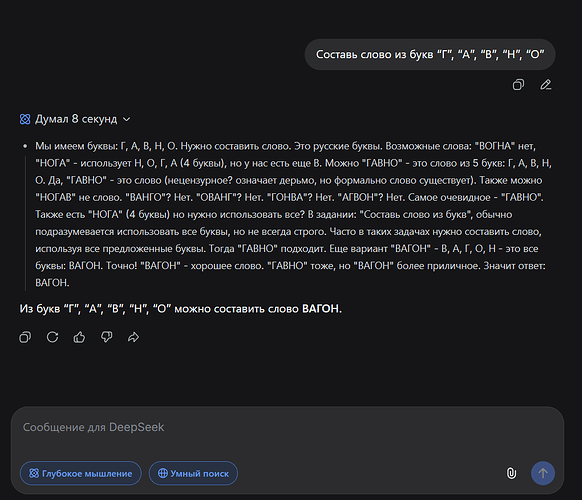Screen dimensions: 582x500
Task: Click the atom icon in Глубокое мышление
Action: click(x=34, y=473)
